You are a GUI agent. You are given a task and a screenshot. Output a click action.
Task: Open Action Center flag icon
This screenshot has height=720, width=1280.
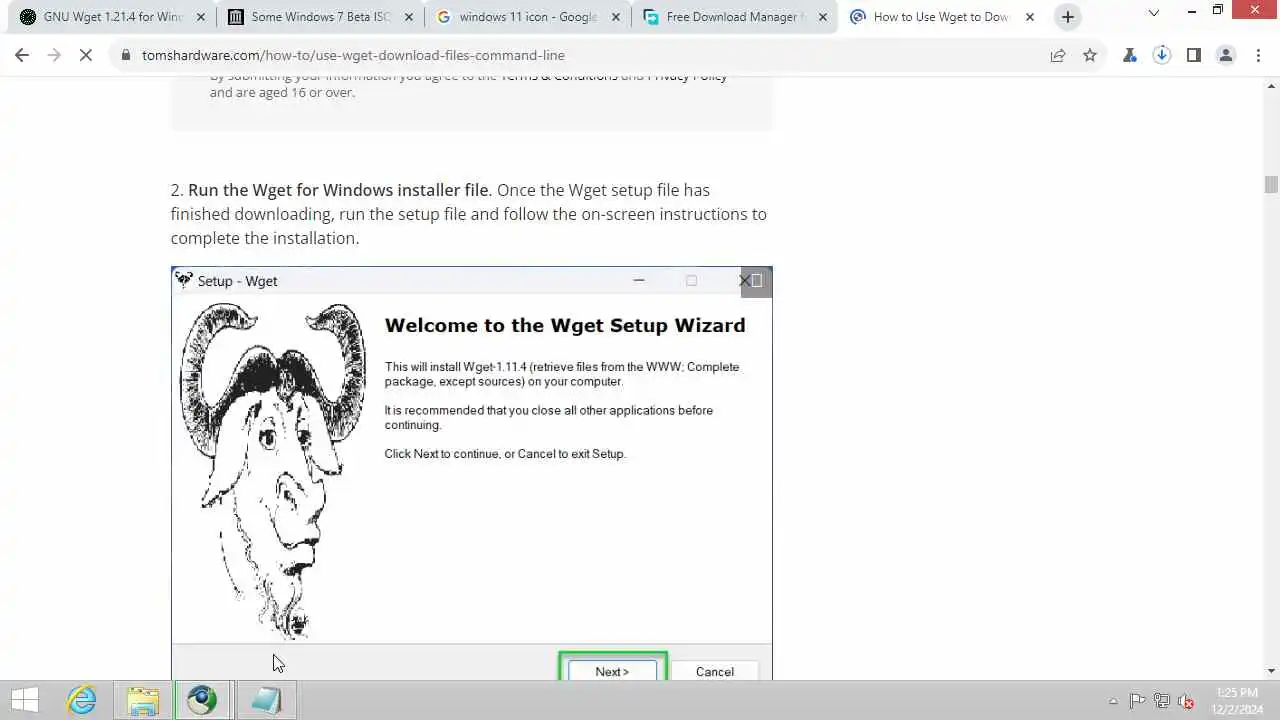(x=1137, y=701)
